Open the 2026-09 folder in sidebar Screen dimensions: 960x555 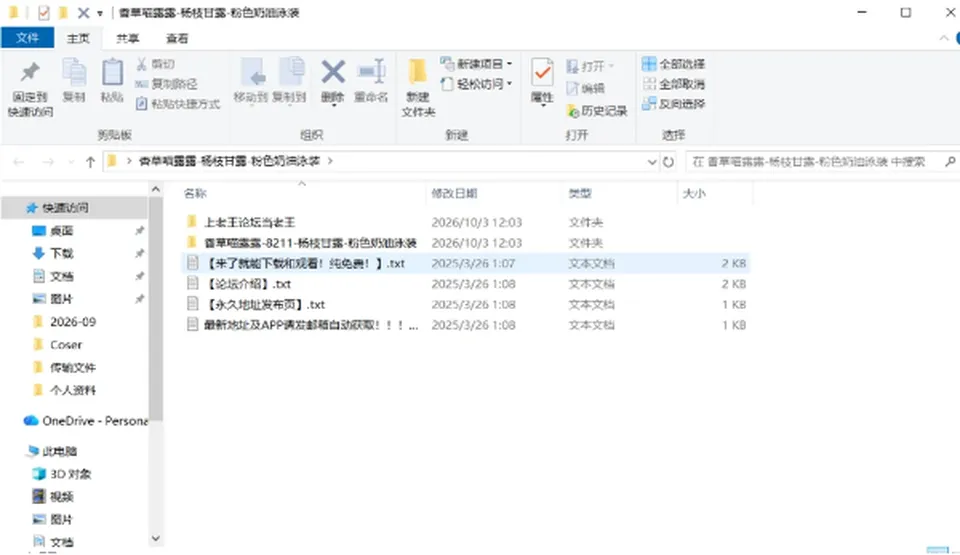[73, 322]
